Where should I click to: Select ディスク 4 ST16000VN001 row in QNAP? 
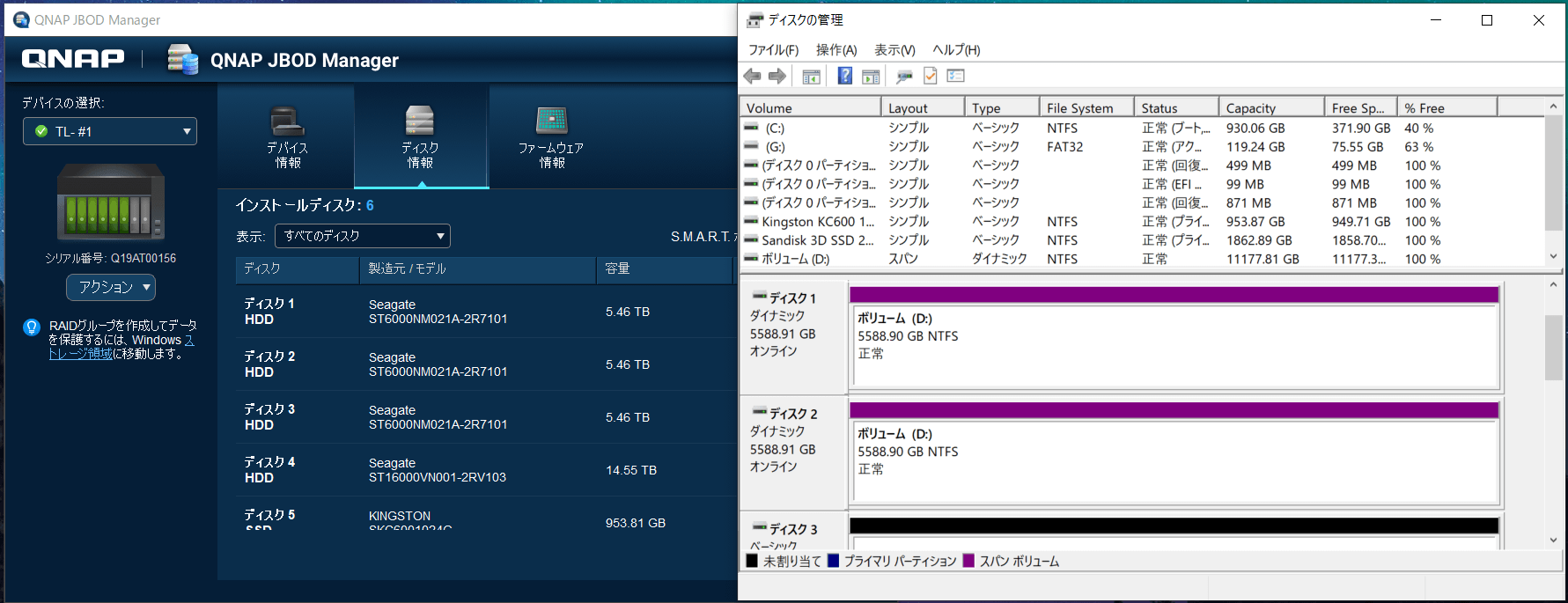(x=484, y=470)
